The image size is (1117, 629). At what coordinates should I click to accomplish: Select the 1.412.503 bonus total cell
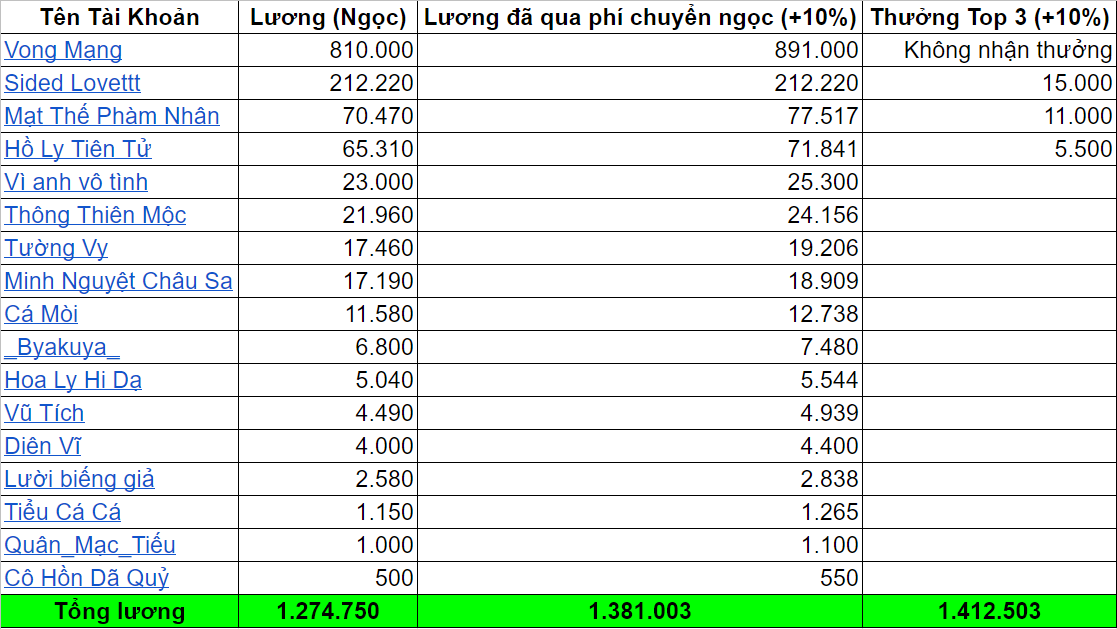point(990,611)
